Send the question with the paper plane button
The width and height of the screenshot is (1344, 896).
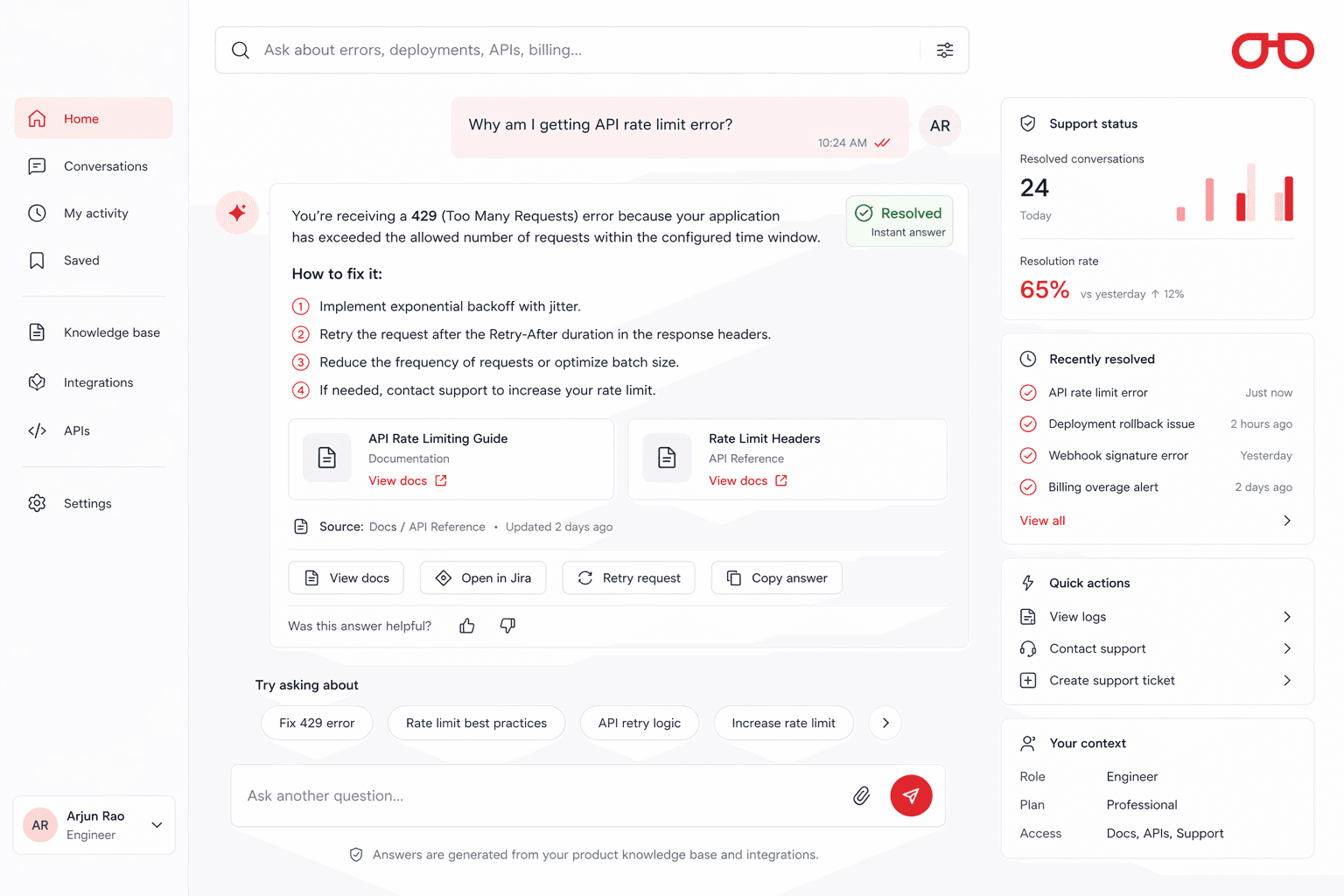point(911,795)
